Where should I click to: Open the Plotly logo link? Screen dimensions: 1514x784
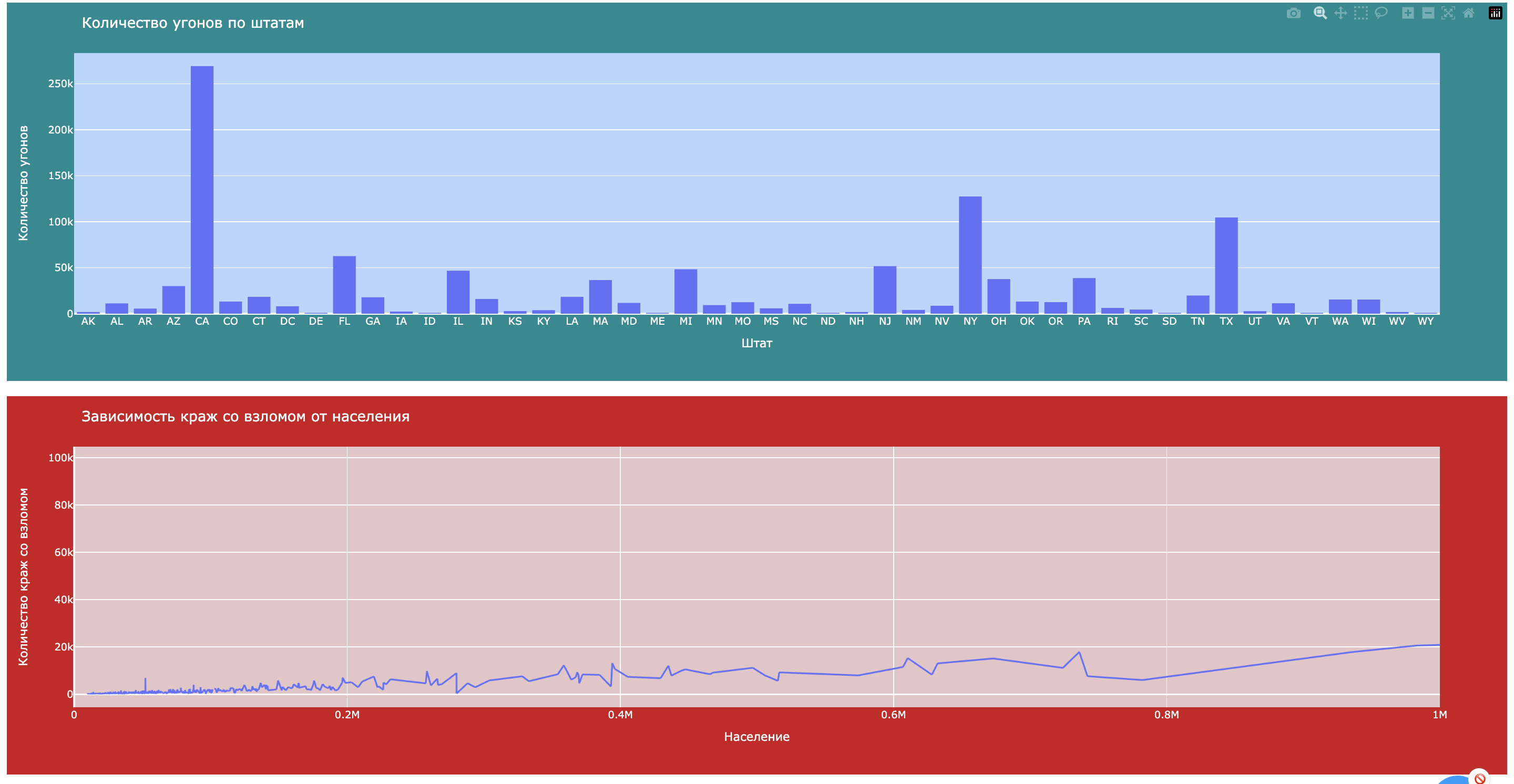(x=1495, y=13)
